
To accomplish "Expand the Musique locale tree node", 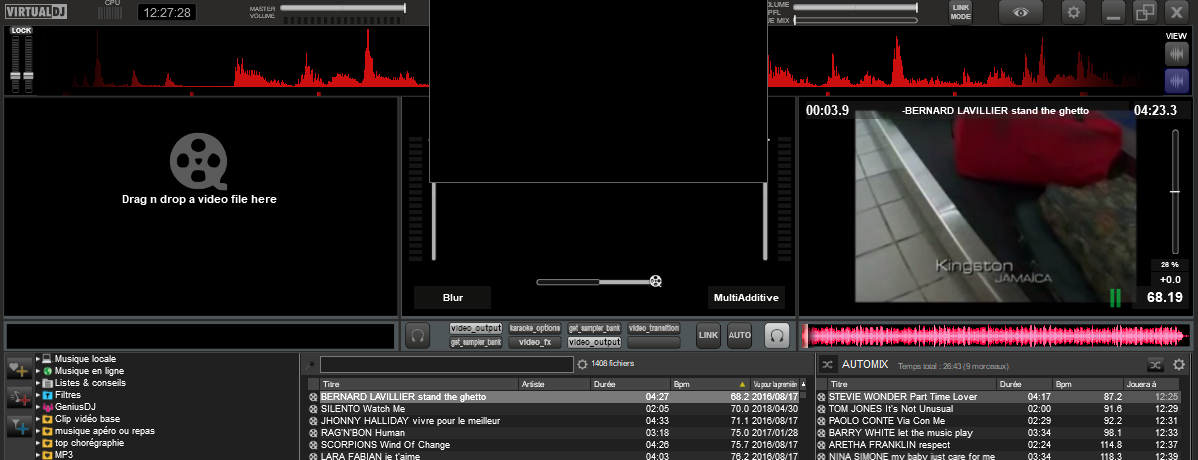I will [x=38, y=358].
